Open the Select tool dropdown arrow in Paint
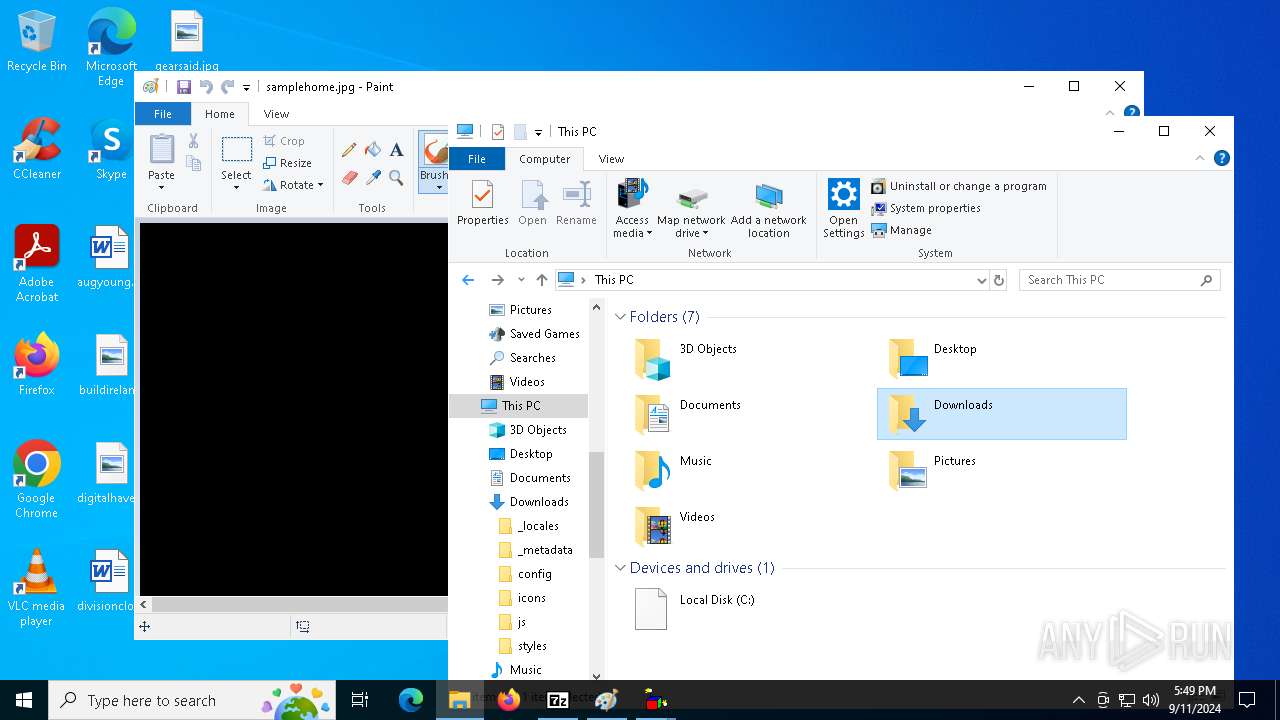Screen dimensions: 1280x720 click(x=236, y=186)
